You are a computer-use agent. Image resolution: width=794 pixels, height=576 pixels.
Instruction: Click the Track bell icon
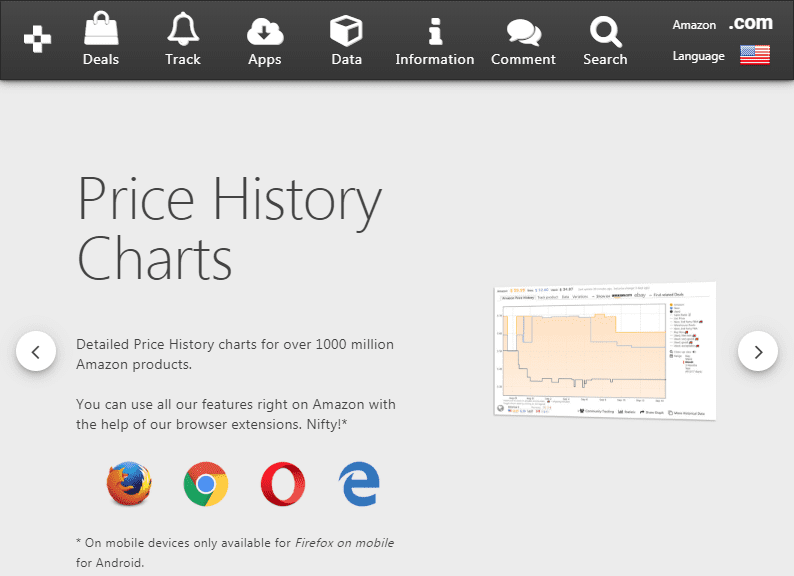point(183,29)
